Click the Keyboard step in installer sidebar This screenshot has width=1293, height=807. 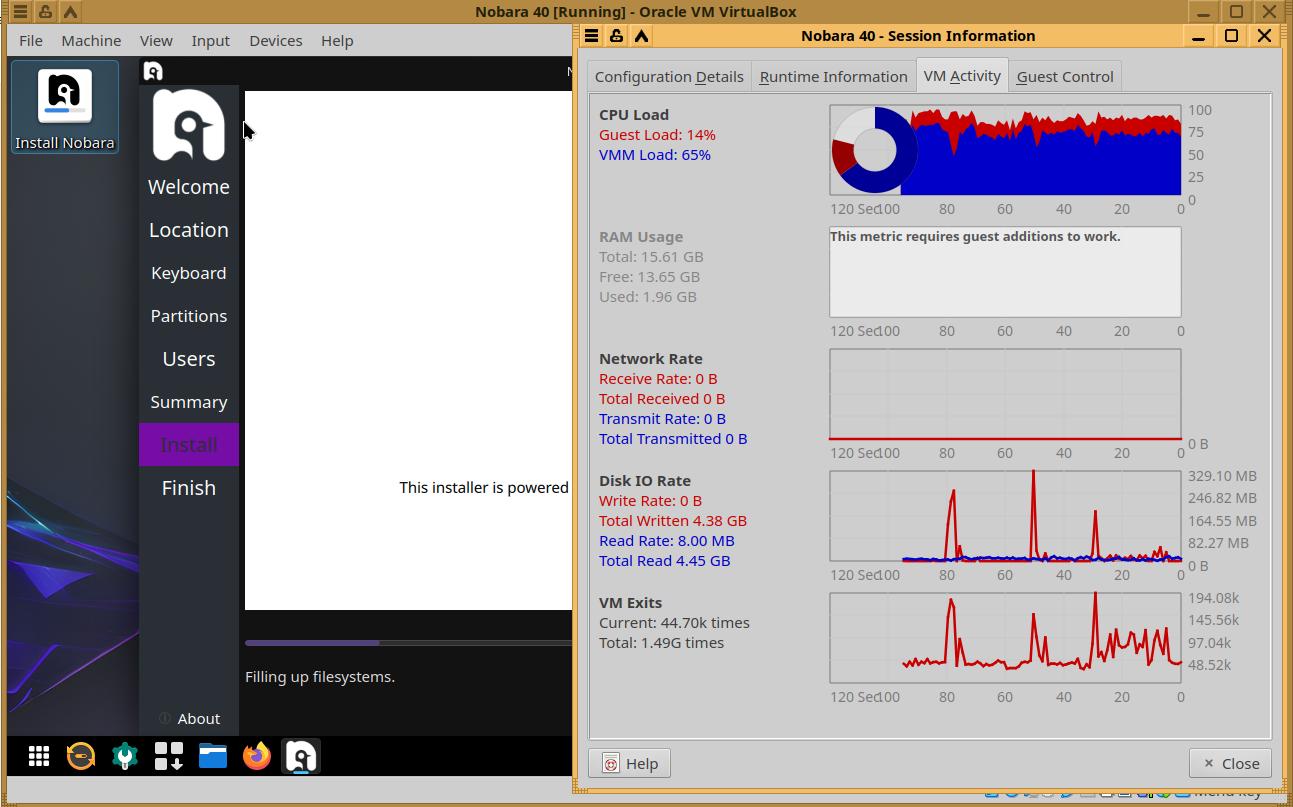[189, 273]
